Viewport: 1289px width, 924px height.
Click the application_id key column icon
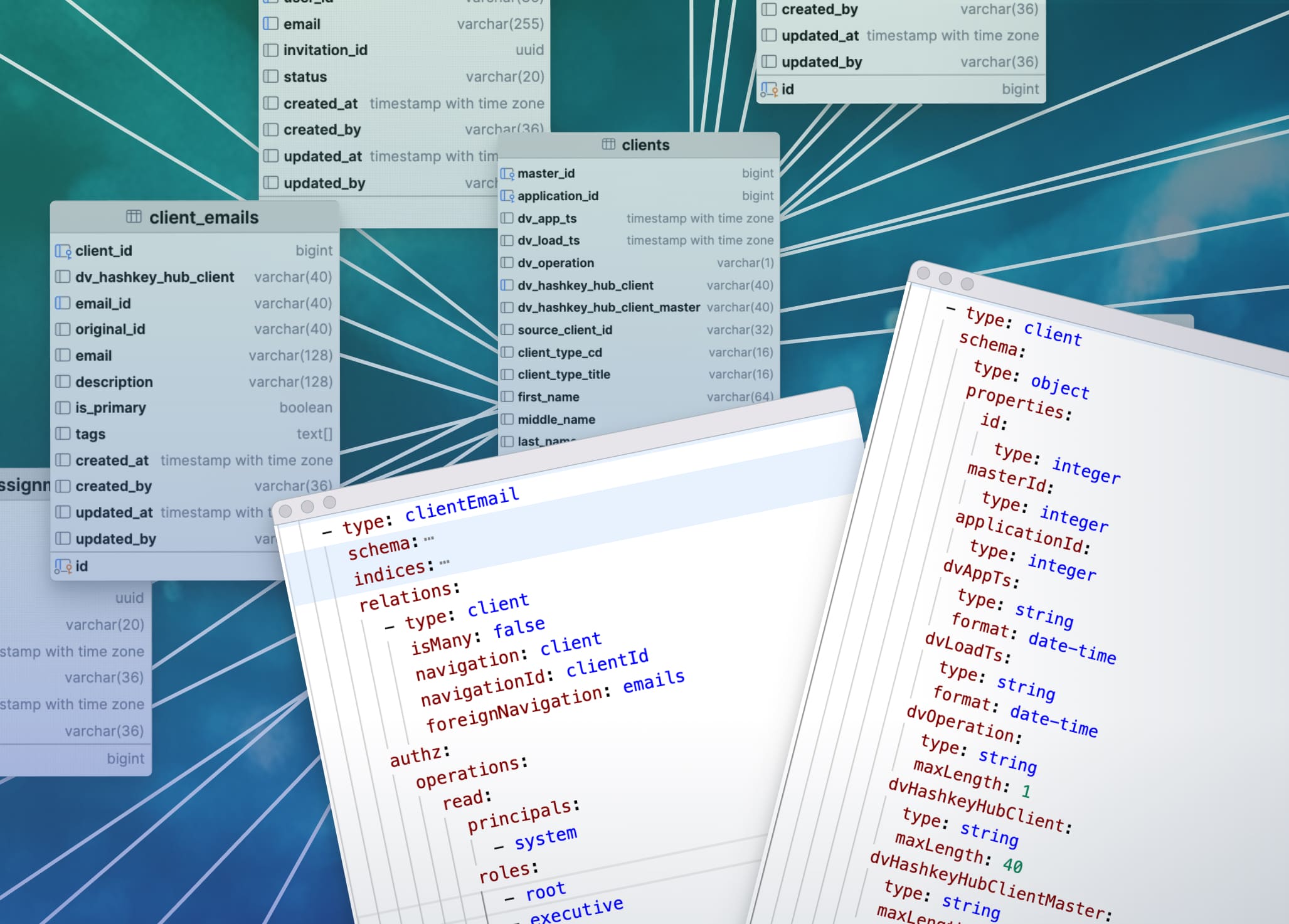coord(507,196)
